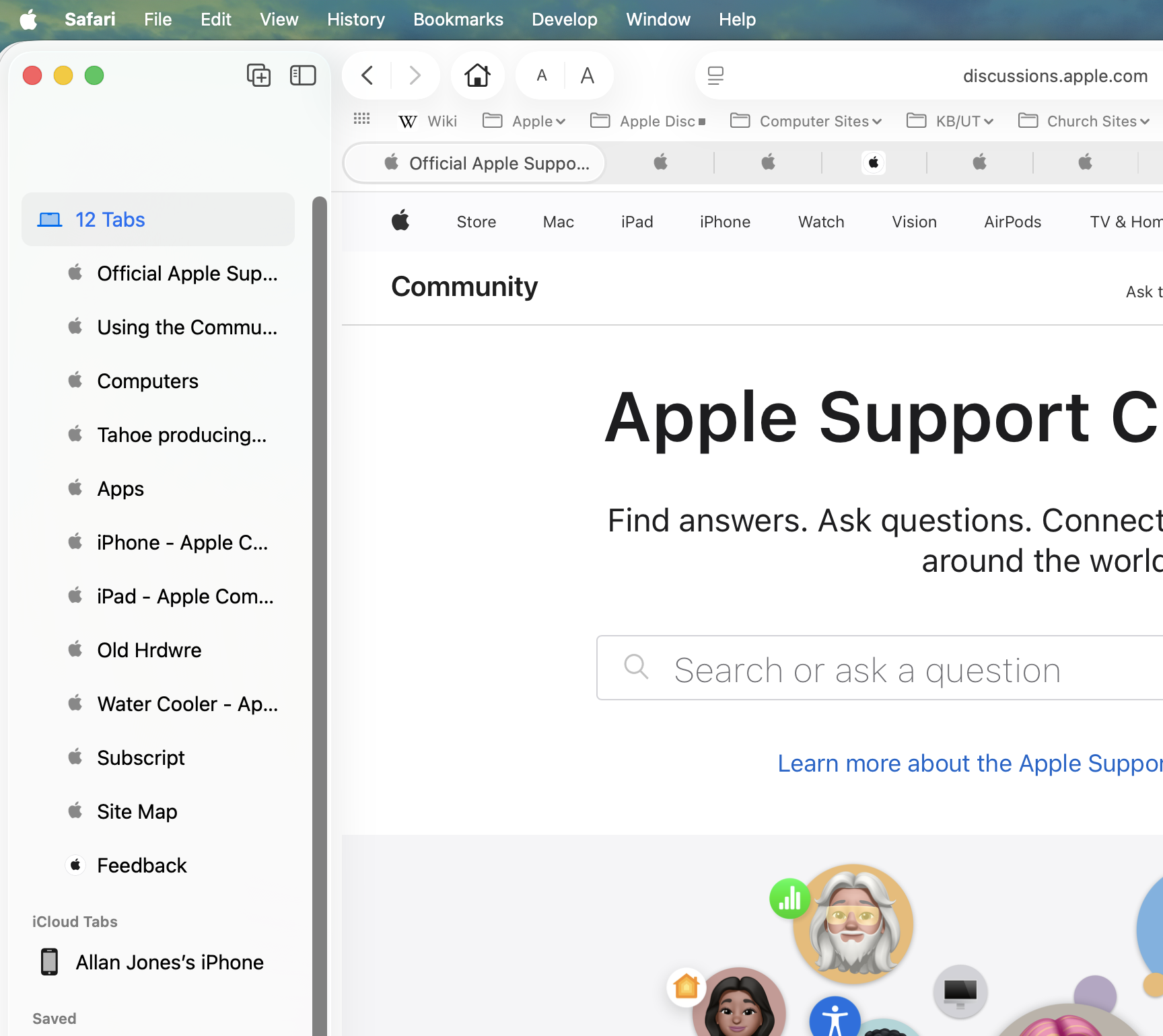Open the Apple system menu

point(28,20)
